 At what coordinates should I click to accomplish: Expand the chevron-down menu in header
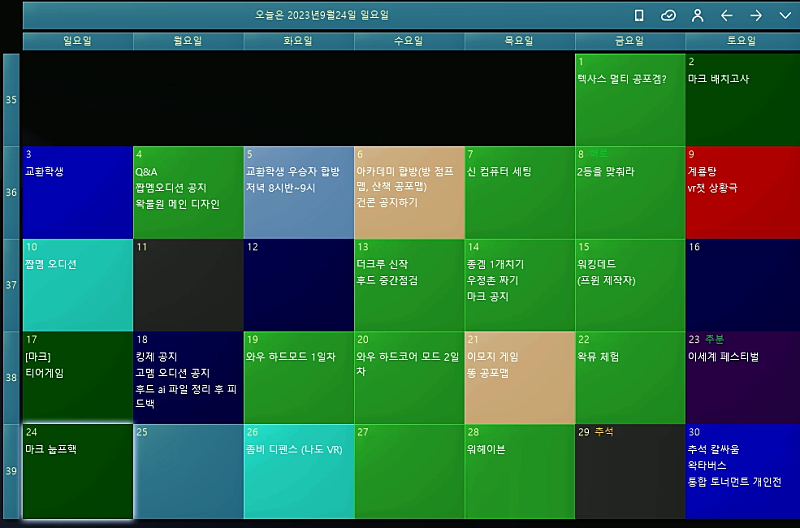[x=785, y=16]
